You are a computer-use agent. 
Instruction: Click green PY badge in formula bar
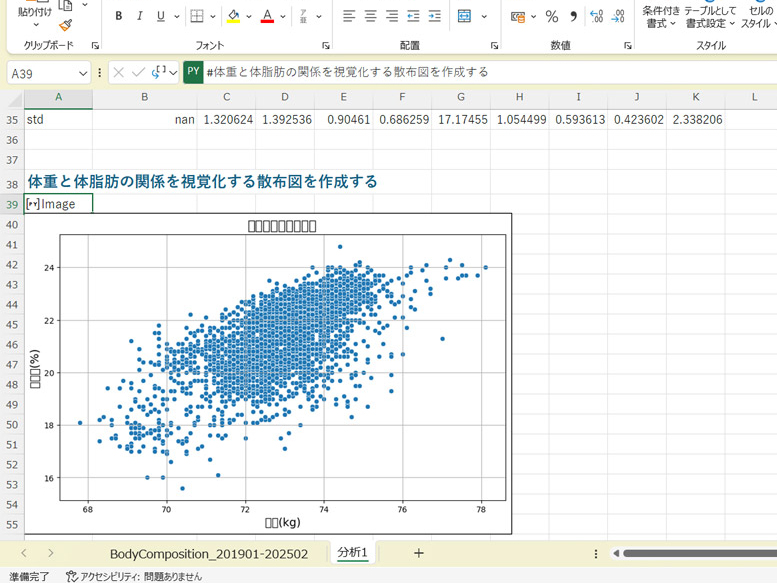(x=193, y=72)
